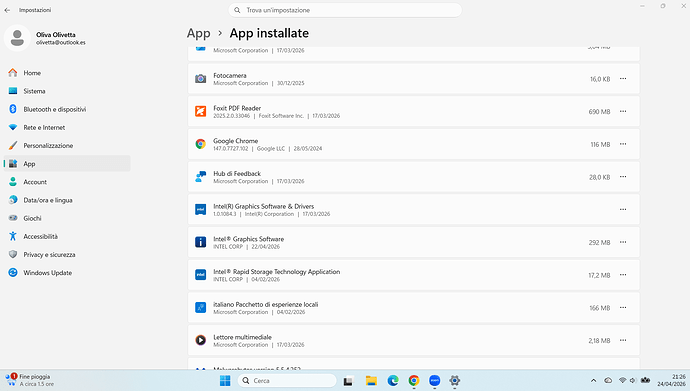This screenshot has width=690, height=391.
Task: Click the Lettore multimediale name text
Action: pyautogui.click(x=242, y=337)
